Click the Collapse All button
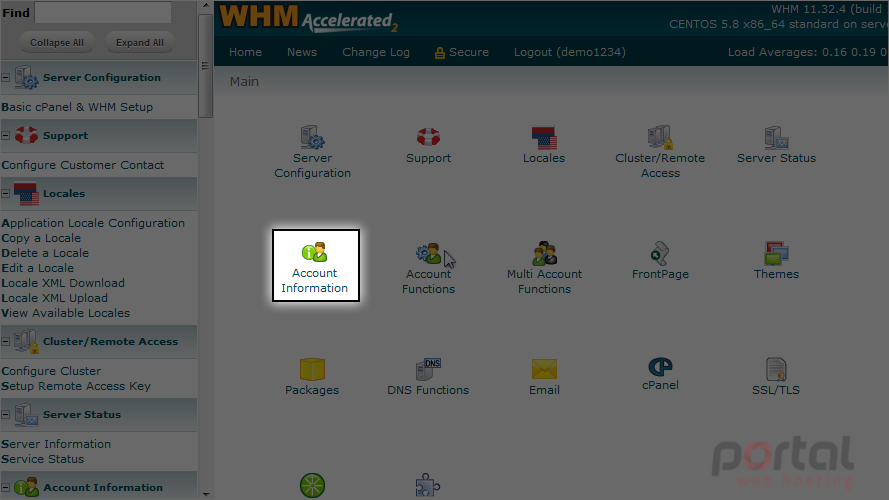Viewport: 889px width, 500px height. point(57,43)
